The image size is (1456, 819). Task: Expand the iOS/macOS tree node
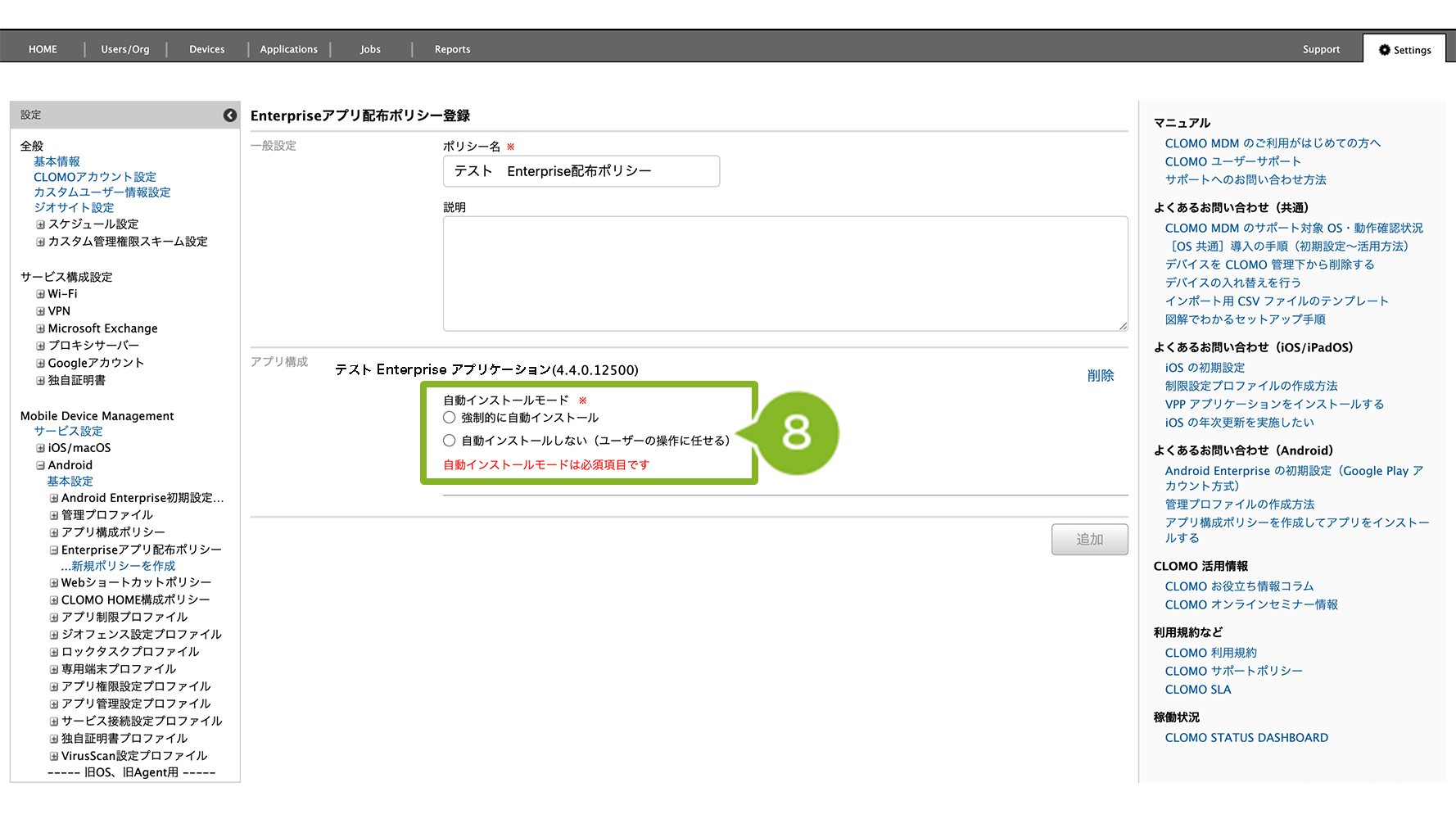click(x=40, y=448)
